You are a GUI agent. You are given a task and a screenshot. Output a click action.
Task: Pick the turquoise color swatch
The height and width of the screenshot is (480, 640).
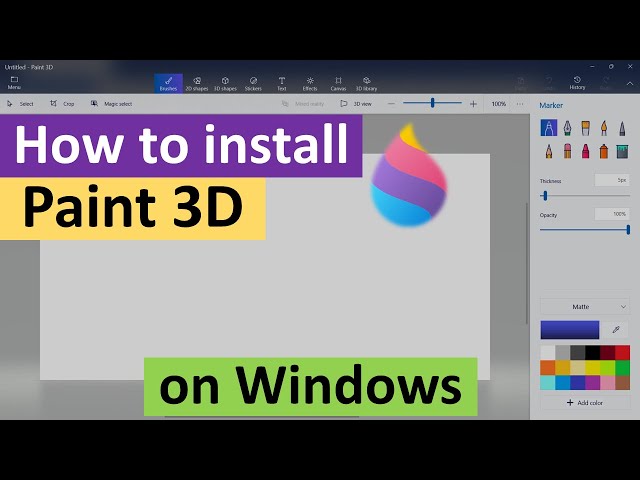(547, 382)
